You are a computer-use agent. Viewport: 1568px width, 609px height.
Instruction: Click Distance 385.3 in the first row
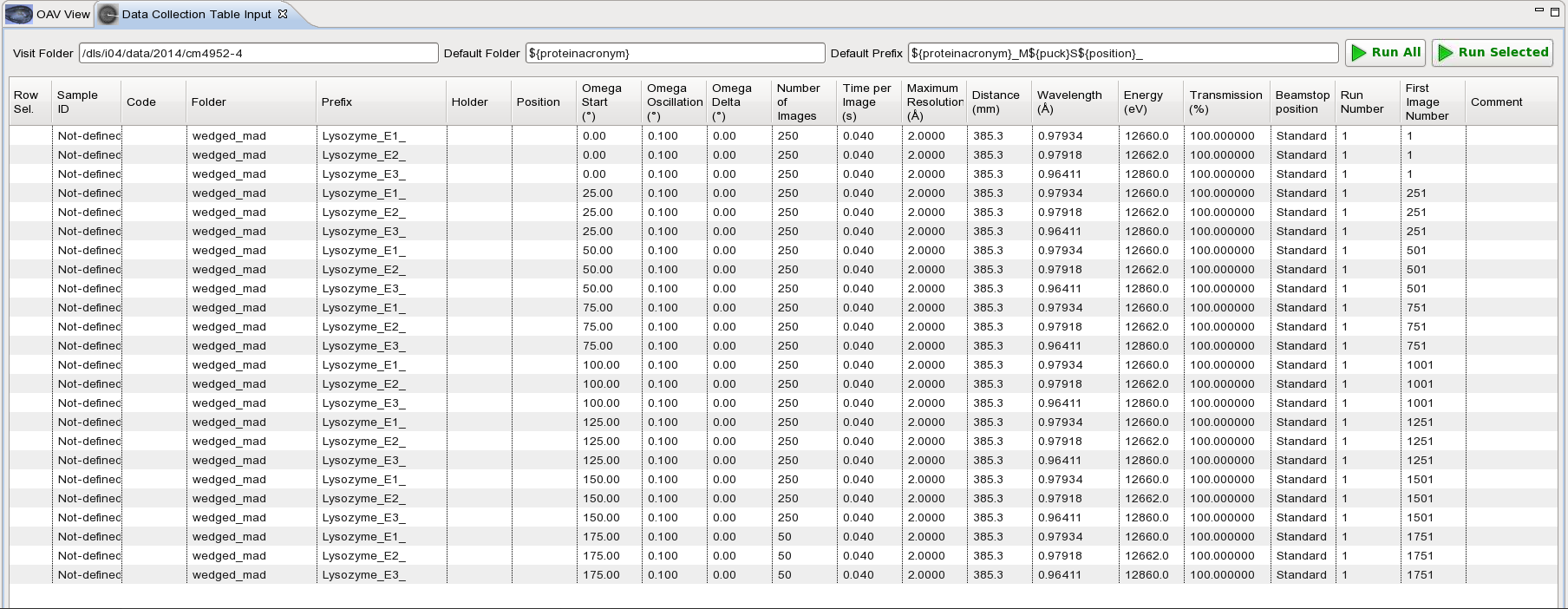coord(988,136)
